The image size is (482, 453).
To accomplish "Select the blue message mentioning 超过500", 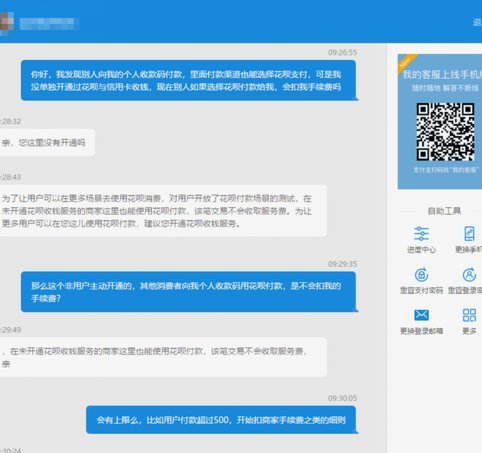I will (221, 420).
